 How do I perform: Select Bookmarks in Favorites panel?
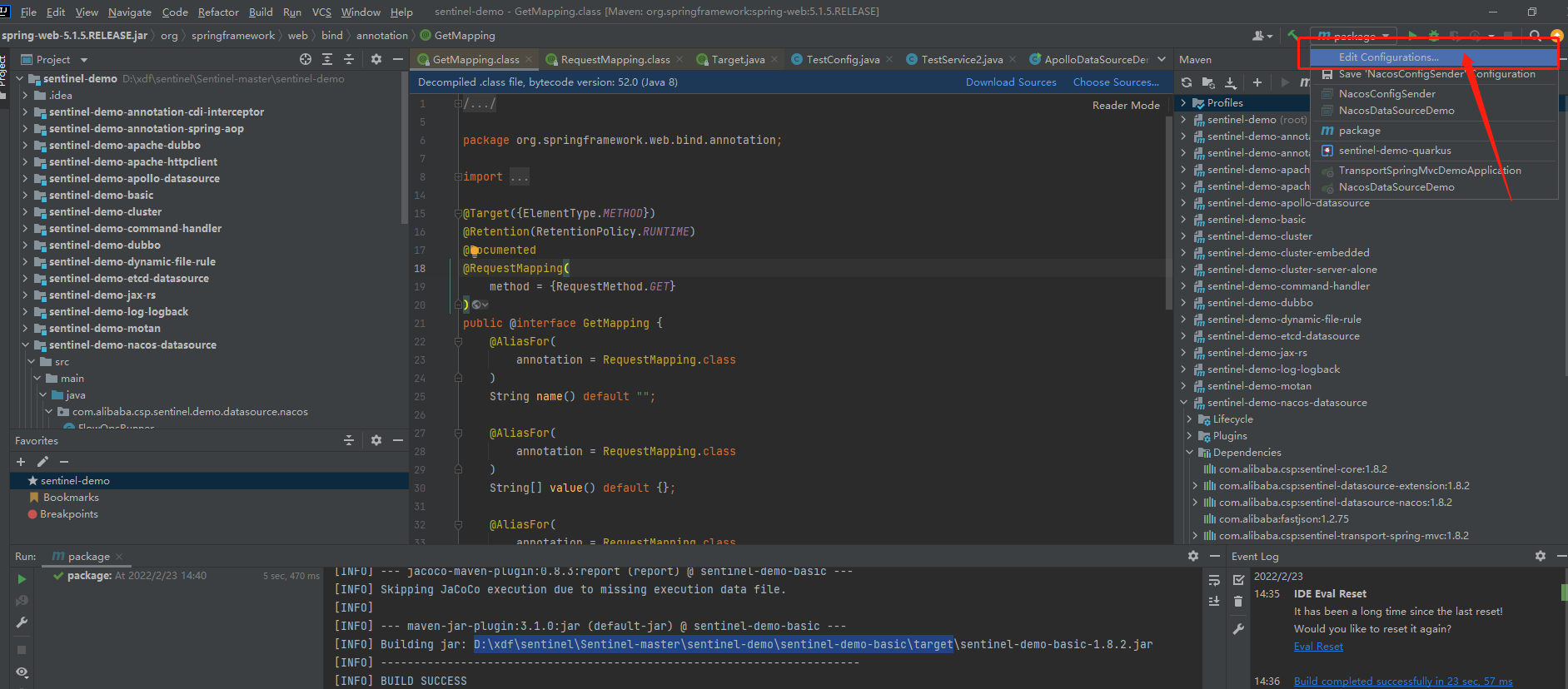[71, 498]
